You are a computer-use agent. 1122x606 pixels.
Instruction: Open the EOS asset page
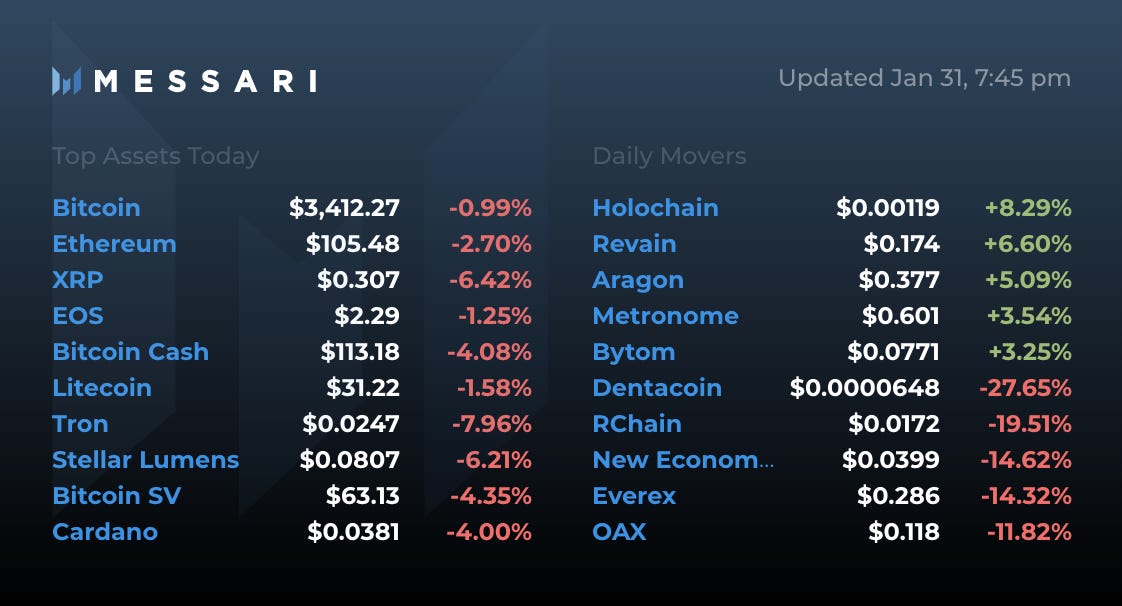78,316
